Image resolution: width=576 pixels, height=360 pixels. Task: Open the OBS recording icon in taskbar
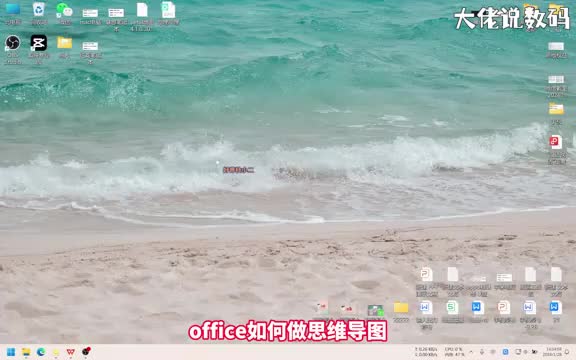coord(86,352)
